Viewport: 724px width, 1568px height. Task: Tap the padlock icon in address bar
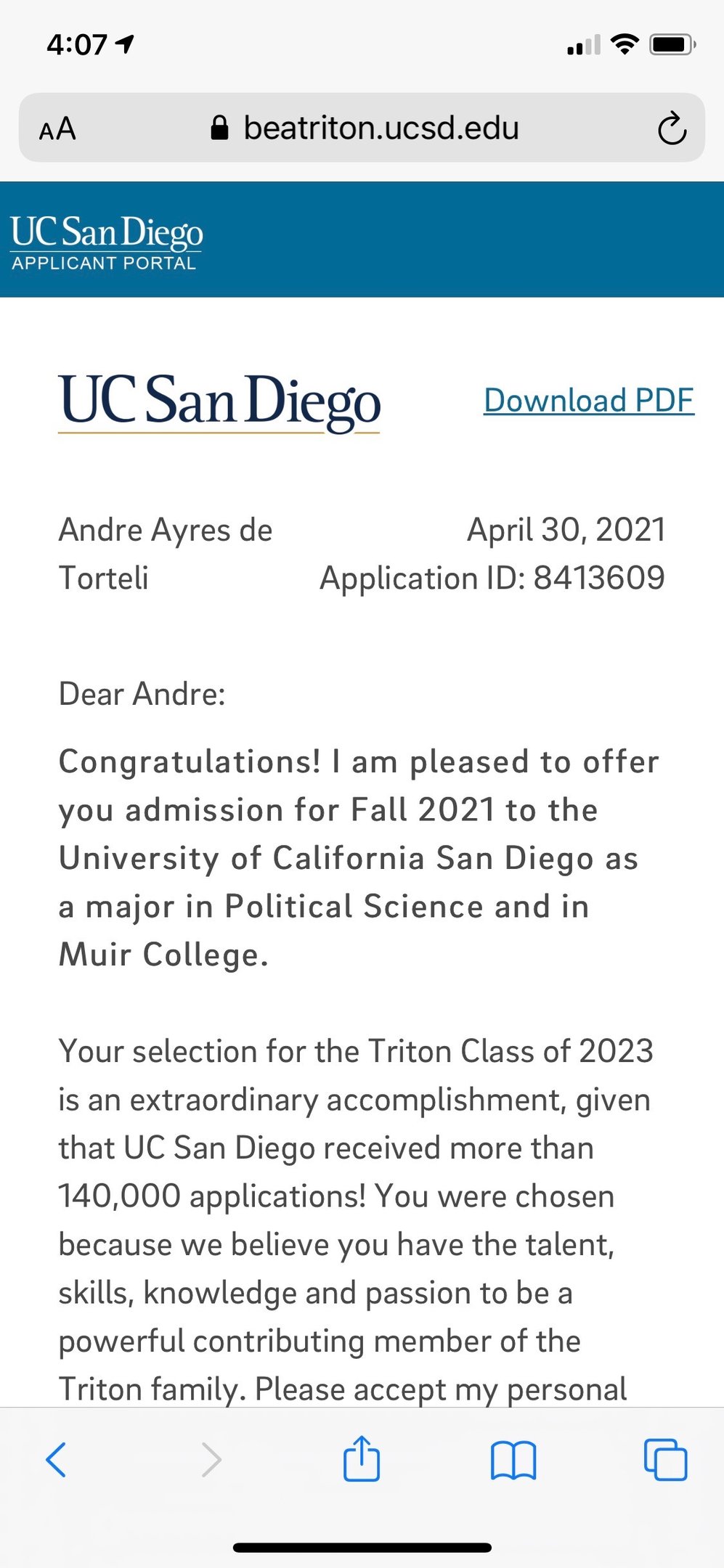(x=219, y=128)
